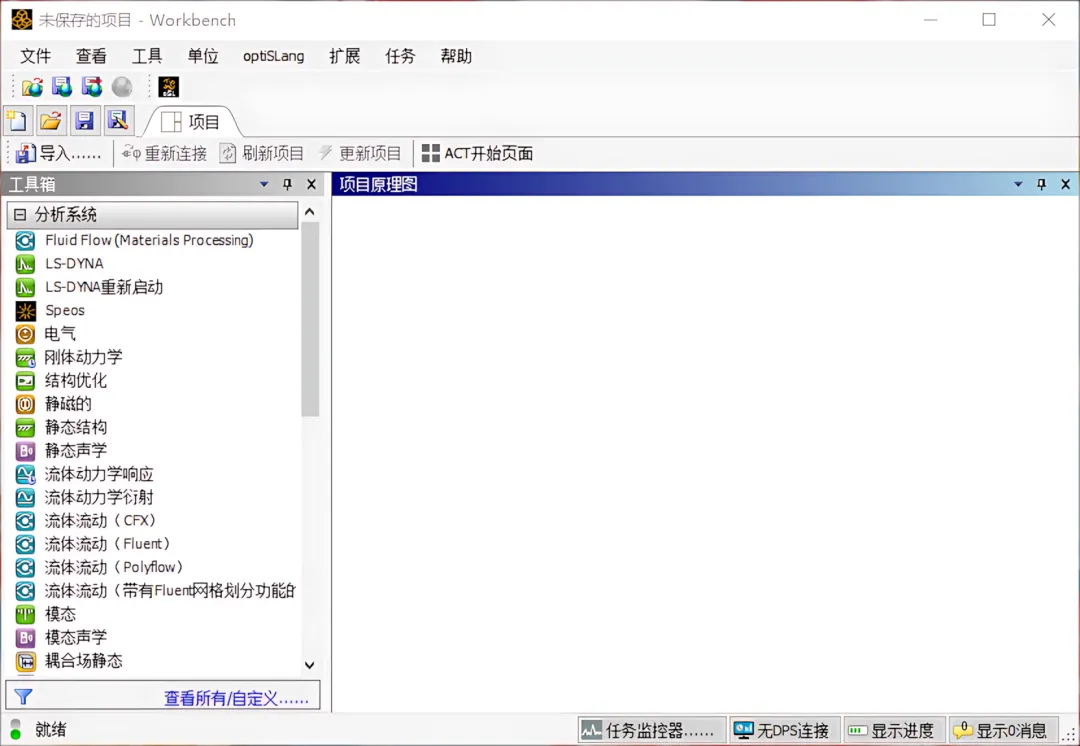
Task: Click the 流体流动 (Polyflow) icon
Action: coord(25,568)
